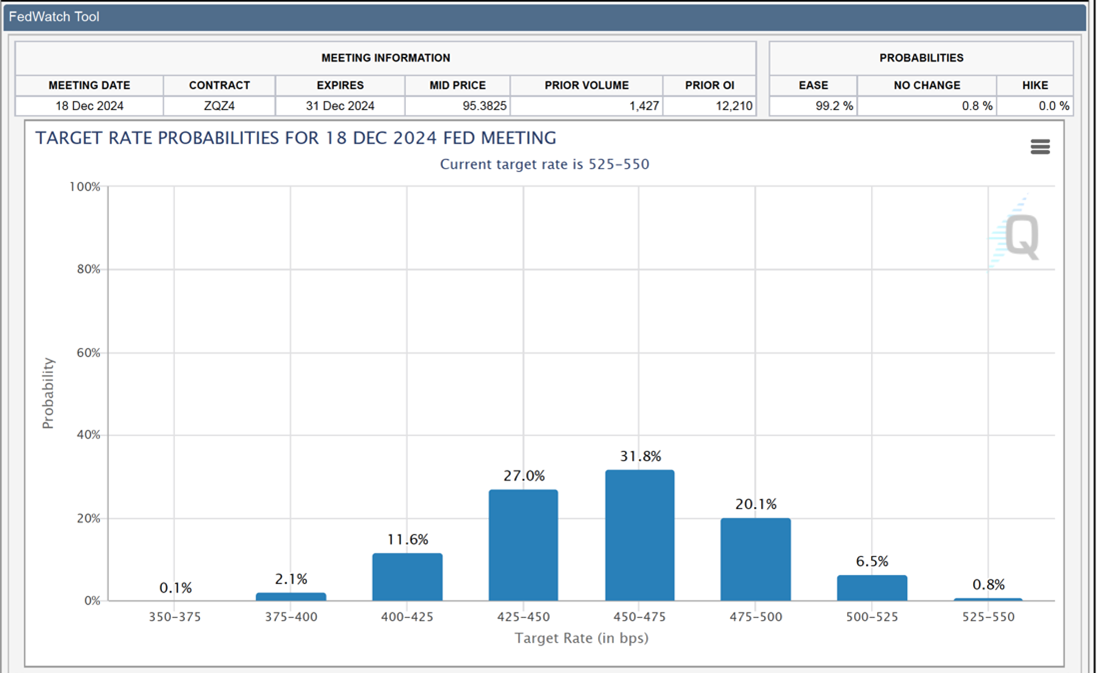Viewport: 1100px width, 673px height.
Task: Click the 31.8% data label
Action: [640, 456]
